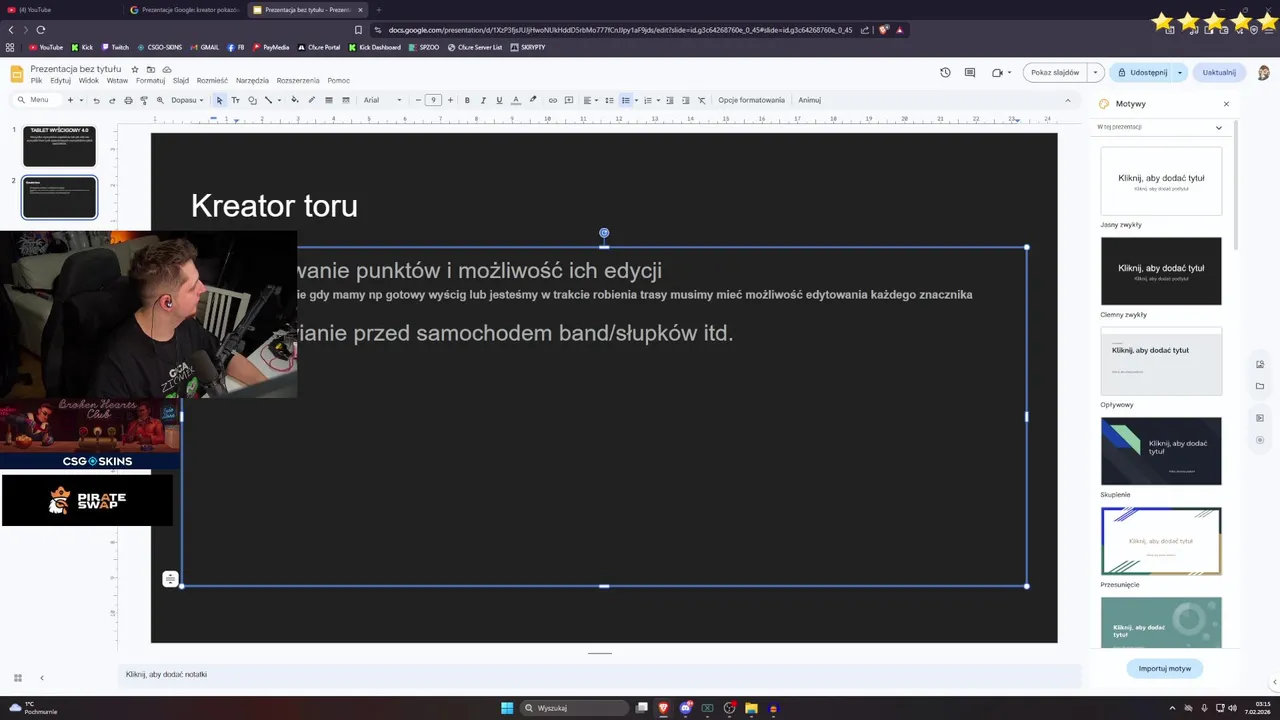The height and width of the screenshot is (720, 1280).
Task: Star the presentation document
Action: 135,69
